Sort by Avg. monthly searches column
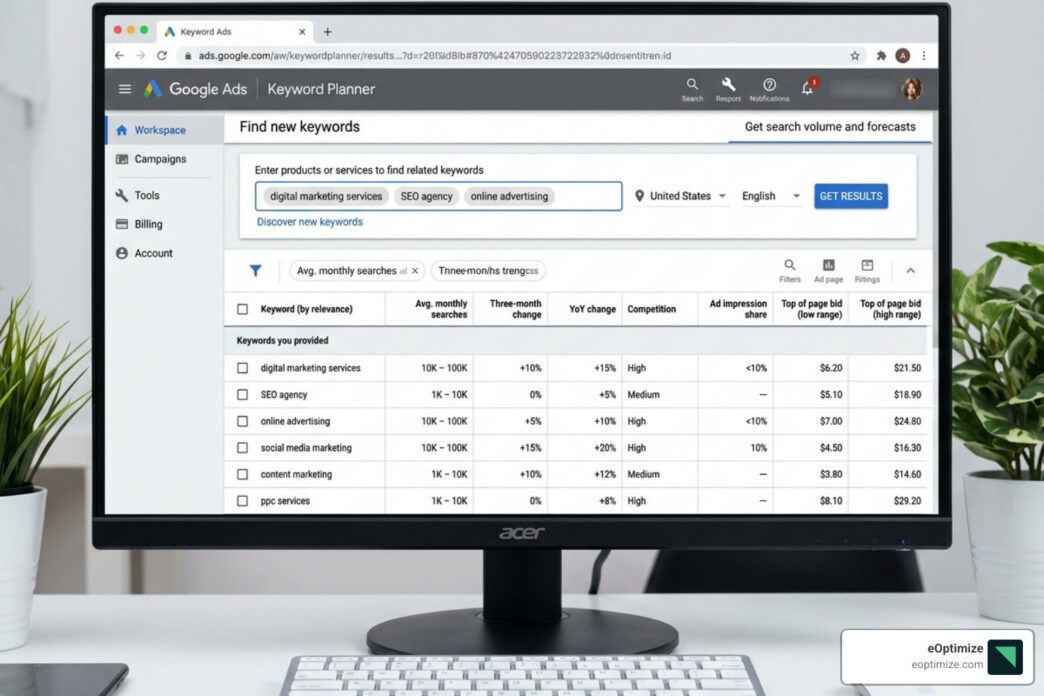This screenshot has width=1044, height=696. (441, 309)
